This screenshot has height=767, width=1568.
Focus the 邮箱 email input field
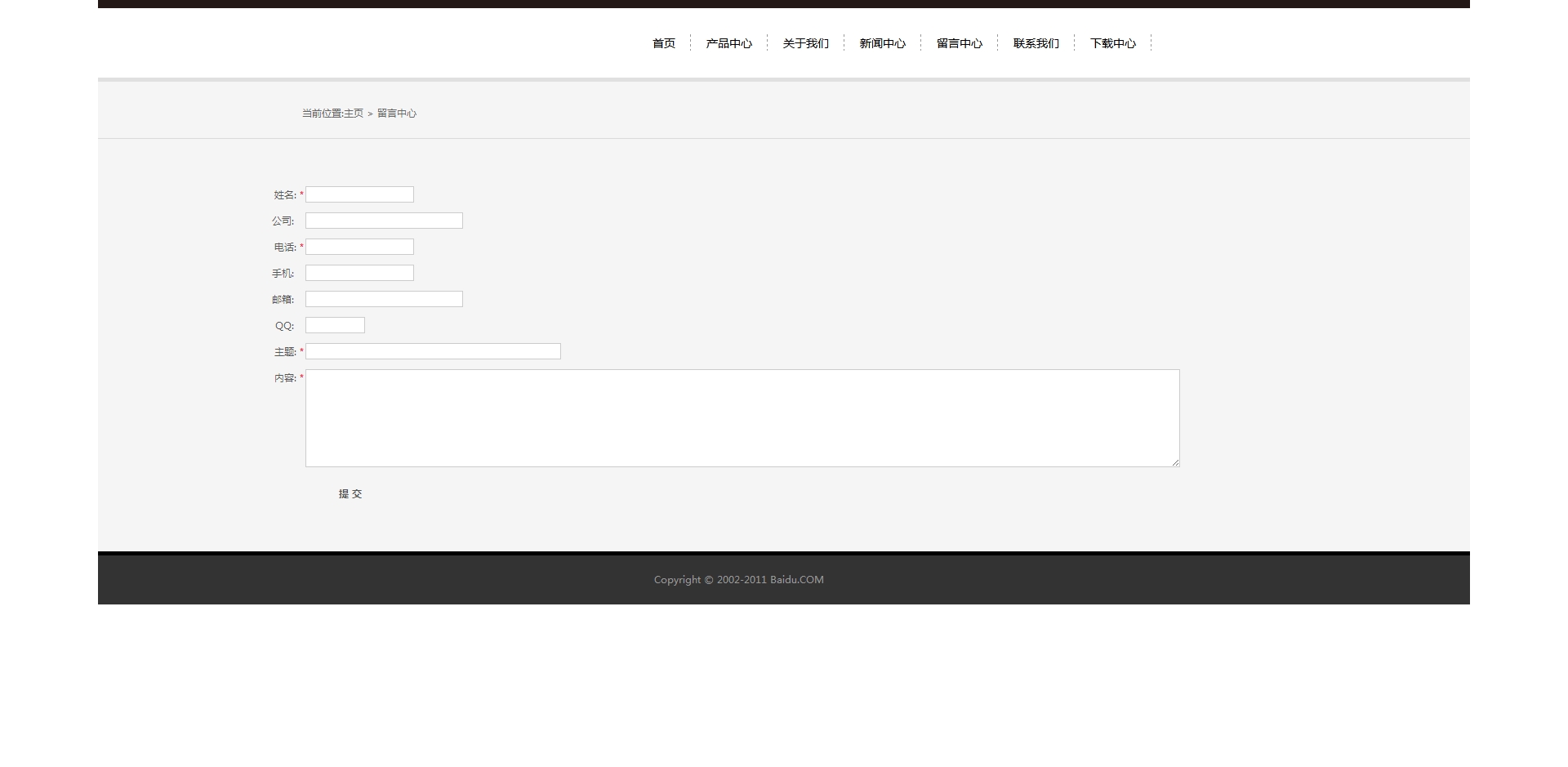point(384,299)
